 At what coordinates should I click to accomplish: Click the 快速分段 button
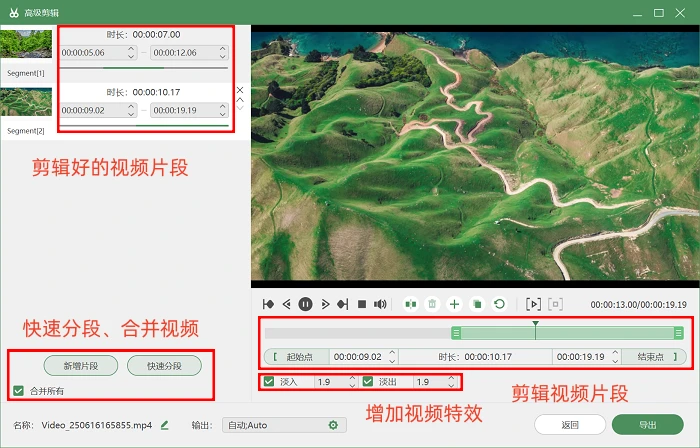click(164, 365)
